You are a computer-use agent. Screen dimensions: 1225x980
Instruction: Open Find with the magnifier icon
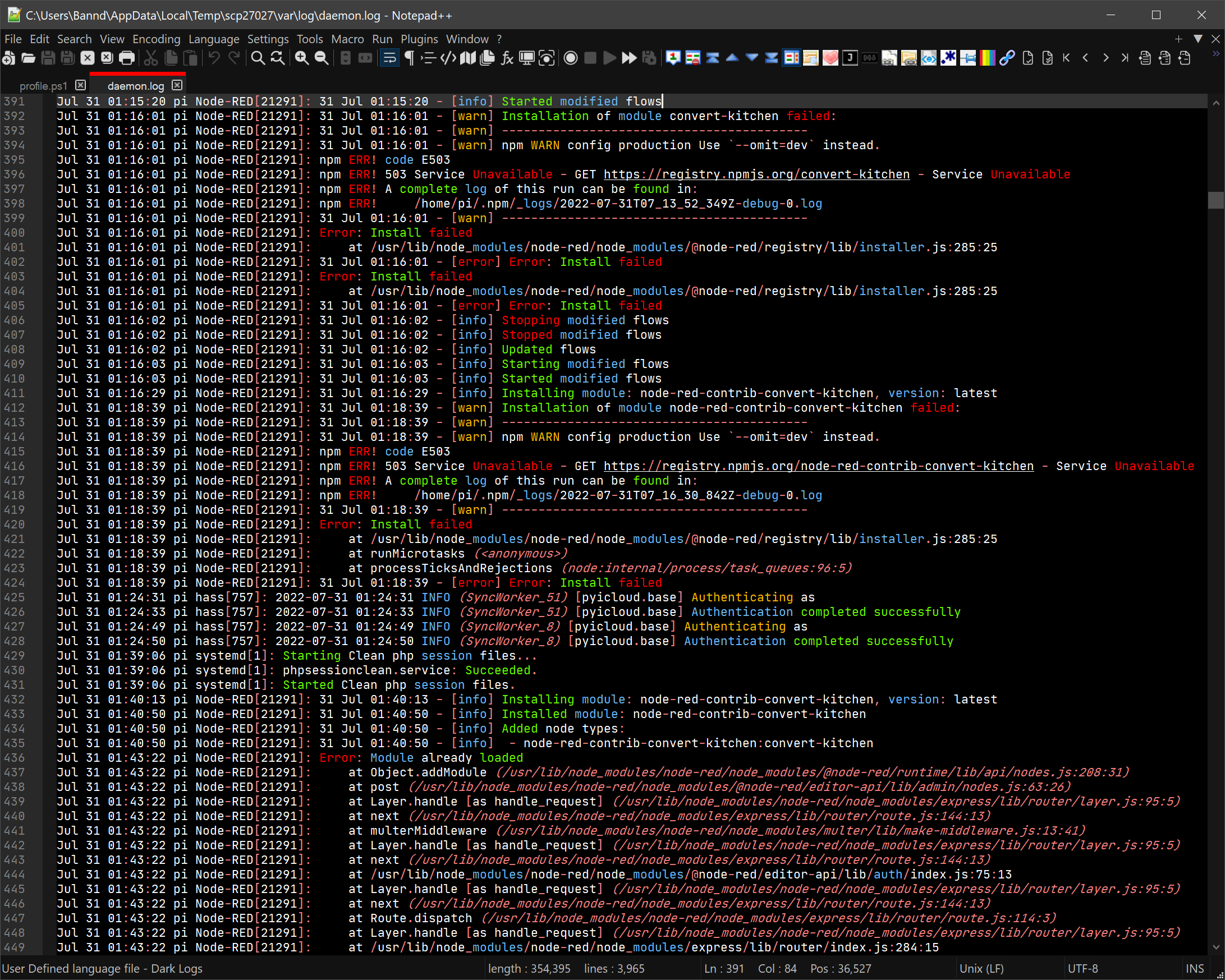tap(258, 58)
